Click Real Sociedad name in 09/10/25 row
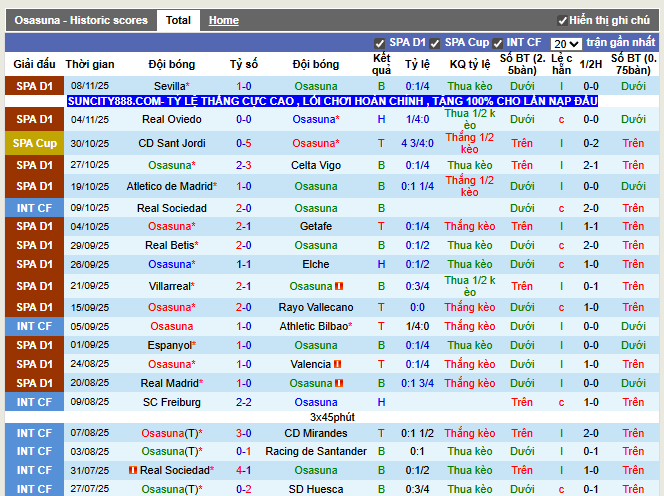The image size is (664, 496). point(172,208)
